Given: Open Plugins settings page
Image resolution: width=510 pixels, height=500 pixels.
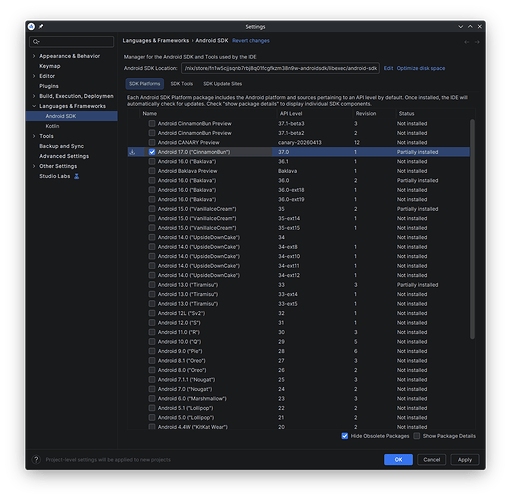Looking at the screenshot, I should pos(49,86).
